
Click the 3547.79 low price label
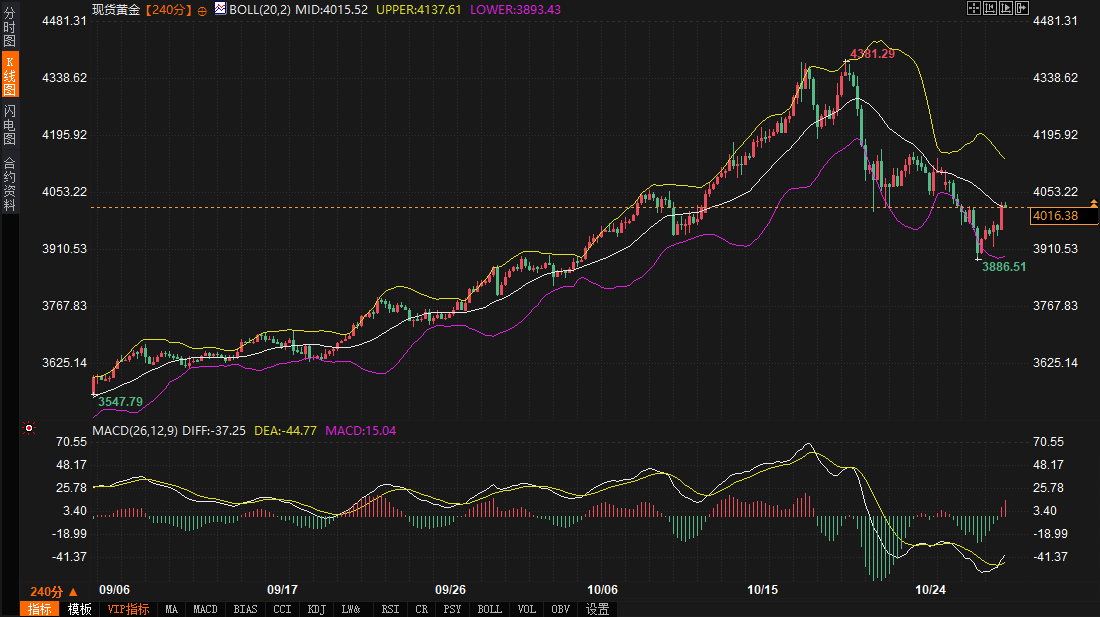point(121,402)
